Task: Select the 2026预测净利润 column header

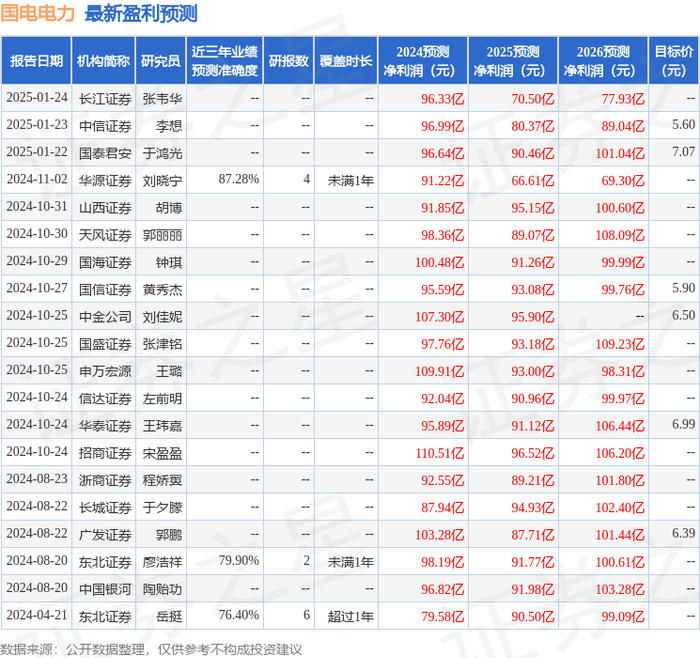Action: tap(603, 61)
